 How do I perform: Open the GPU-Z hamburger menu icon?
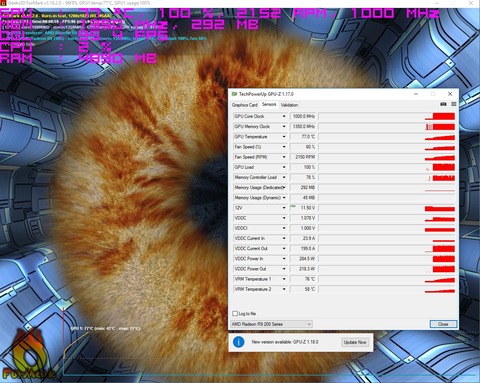pyautogui.click(x=454, y=104)
